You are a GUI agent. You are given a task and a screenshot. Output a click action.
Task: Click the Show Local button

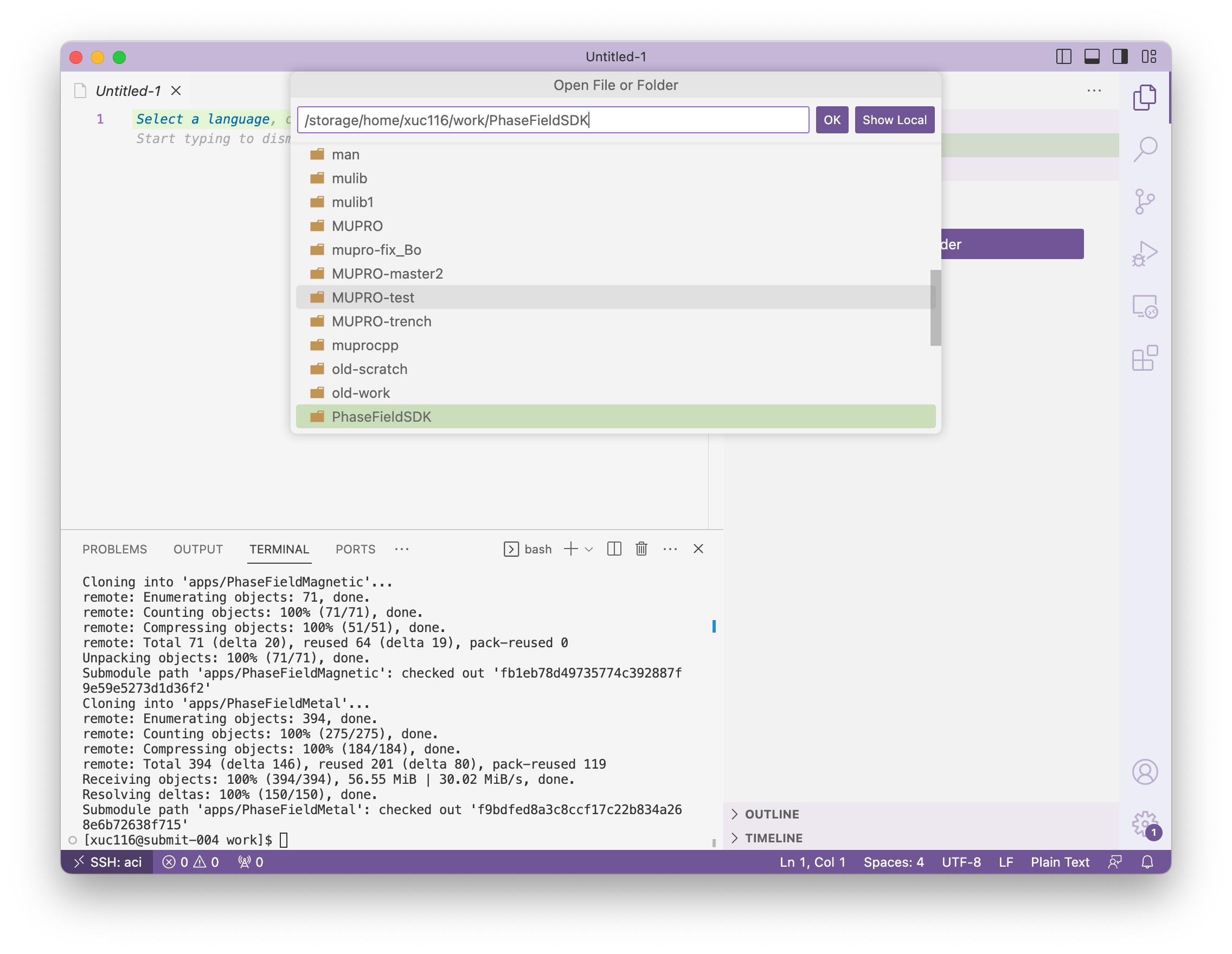[x=894, y=120]
